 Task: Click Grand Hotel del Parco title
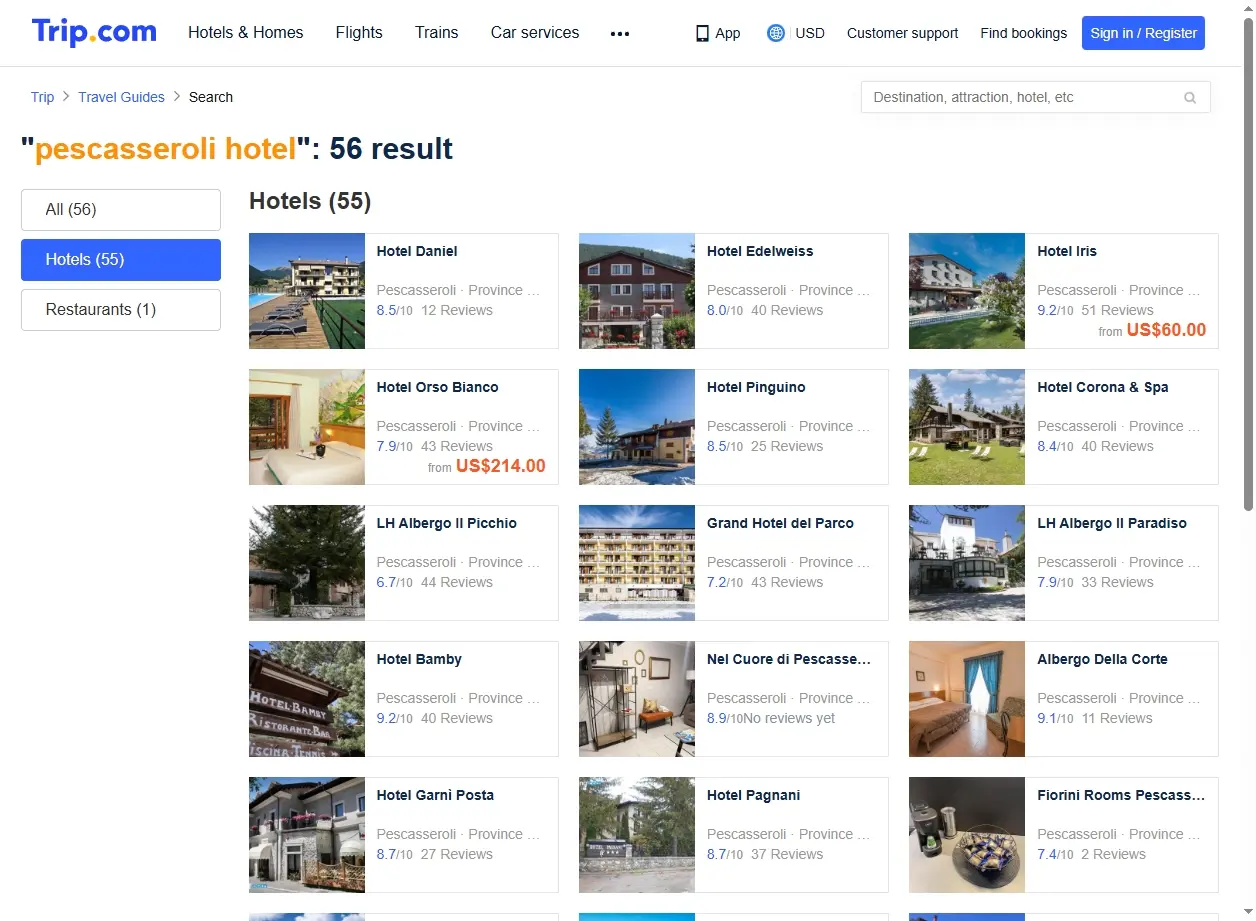pos(780,523)
